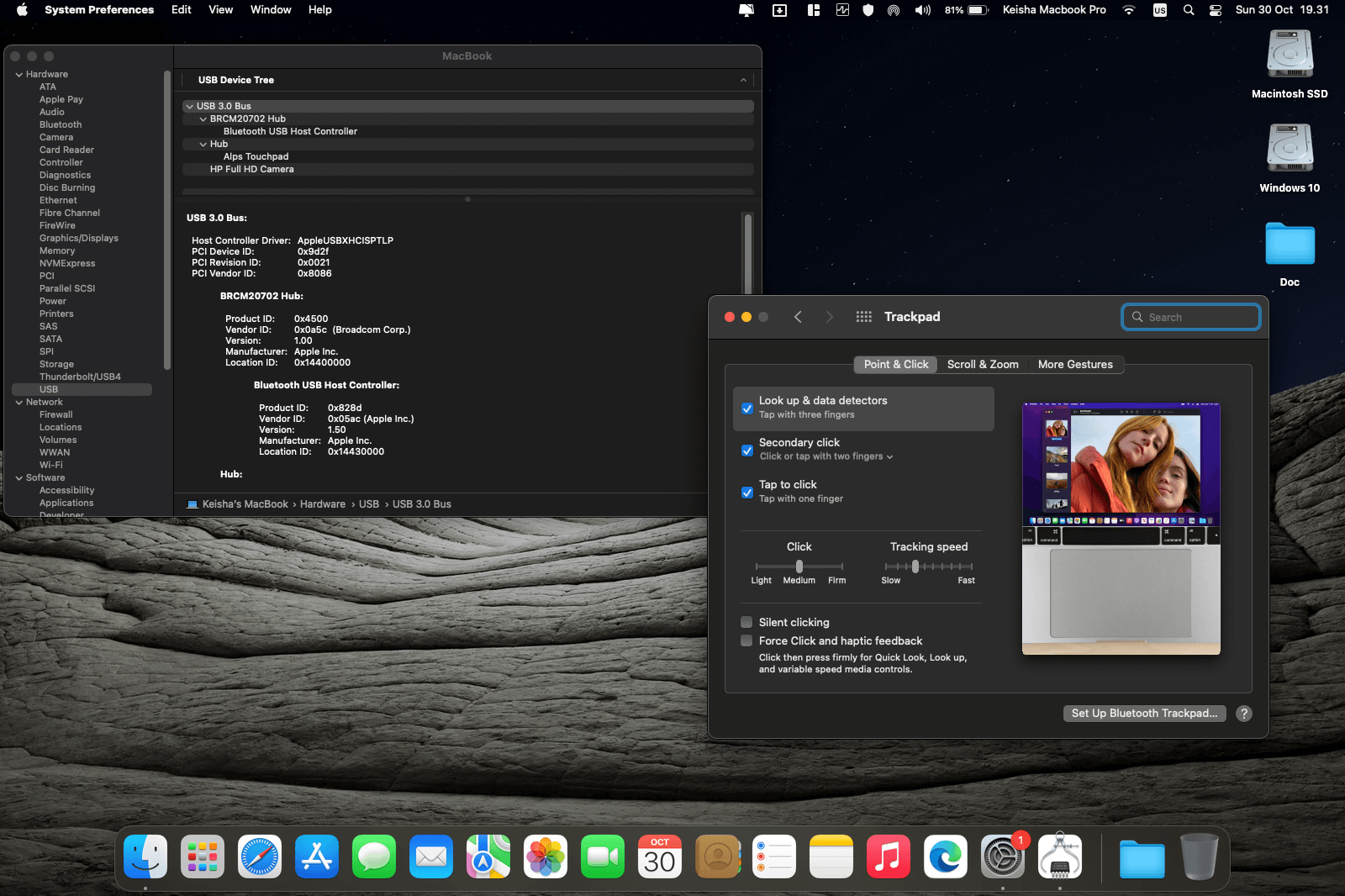Open the More Gestures tab
Screen dimensions: 1345x896
(x=1074, y=365)
